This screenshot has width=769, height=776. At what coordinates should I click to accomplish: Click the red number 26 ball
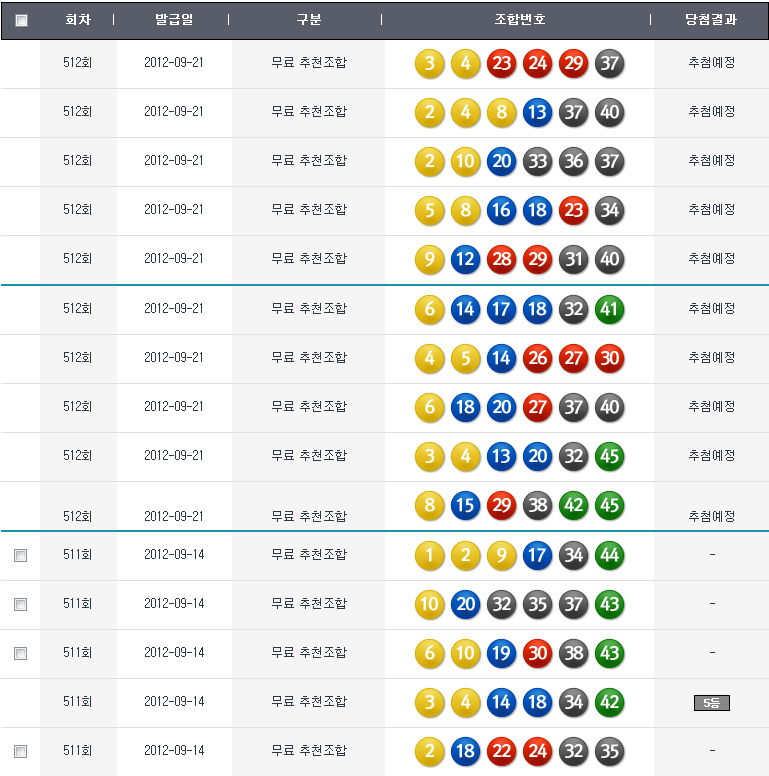[537, 358]
